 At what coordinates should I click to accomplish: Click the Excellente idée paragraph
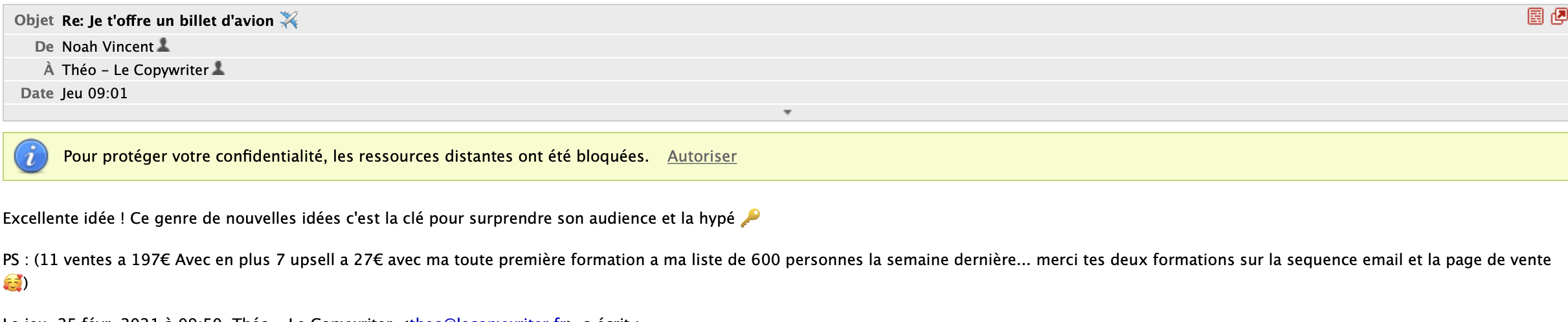pyautogui.click(x=381, y=219)
